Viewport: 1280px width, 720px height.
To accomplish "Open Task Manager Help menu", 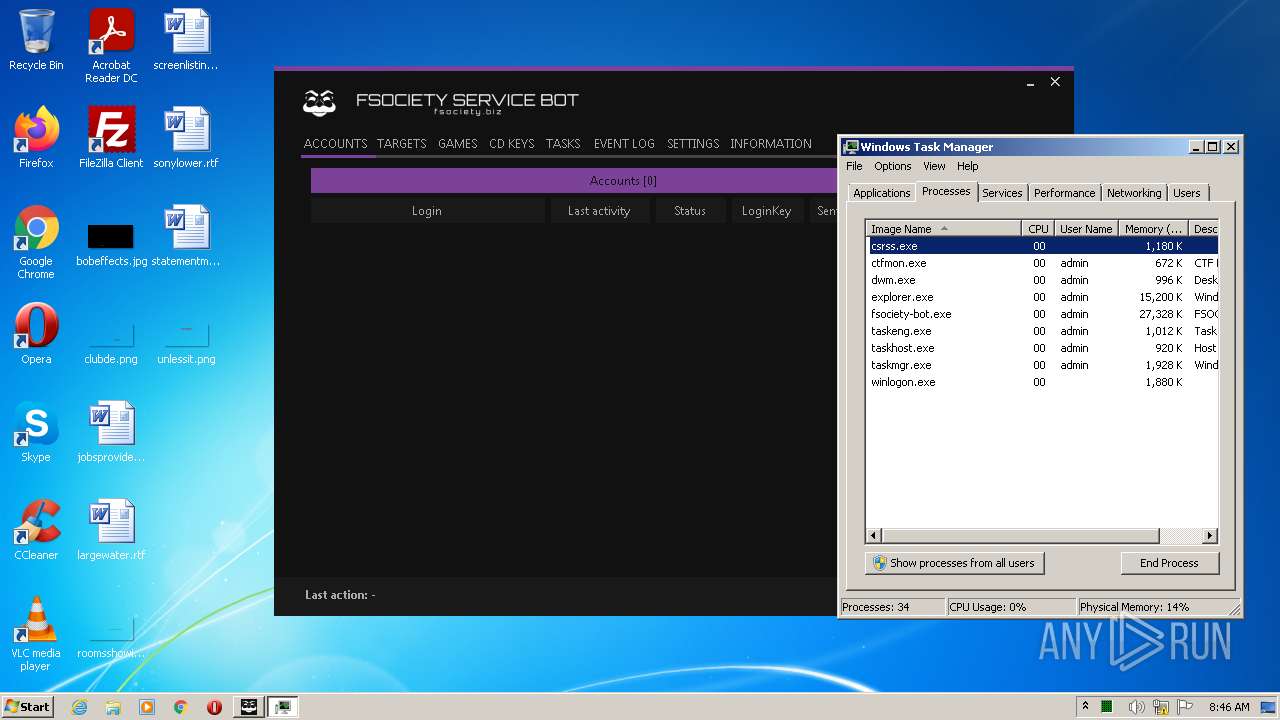I will pyautogui.click(x=967, y=166).
